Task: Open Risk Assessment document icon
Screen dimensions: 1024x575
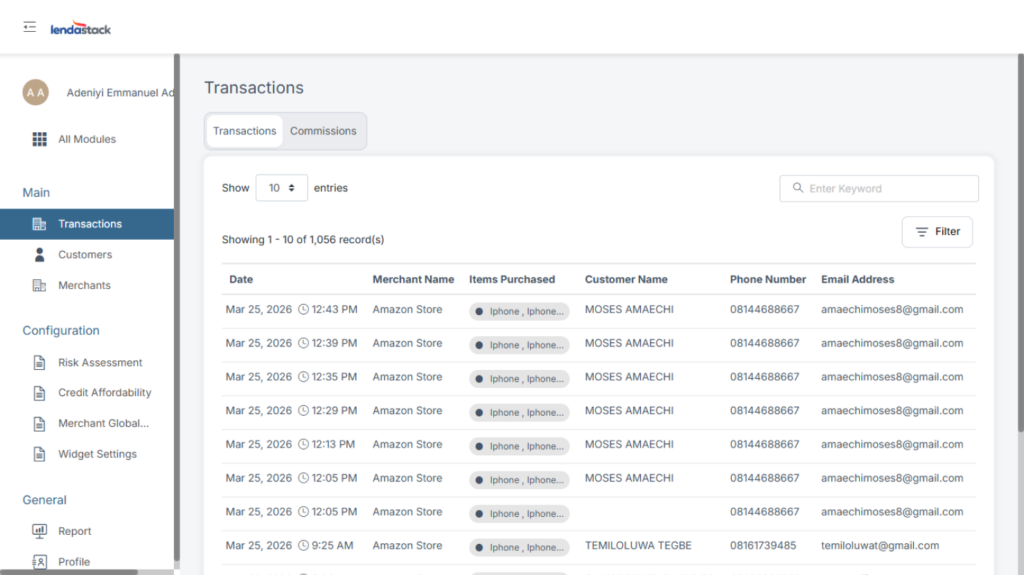Action: coord(40,363)
